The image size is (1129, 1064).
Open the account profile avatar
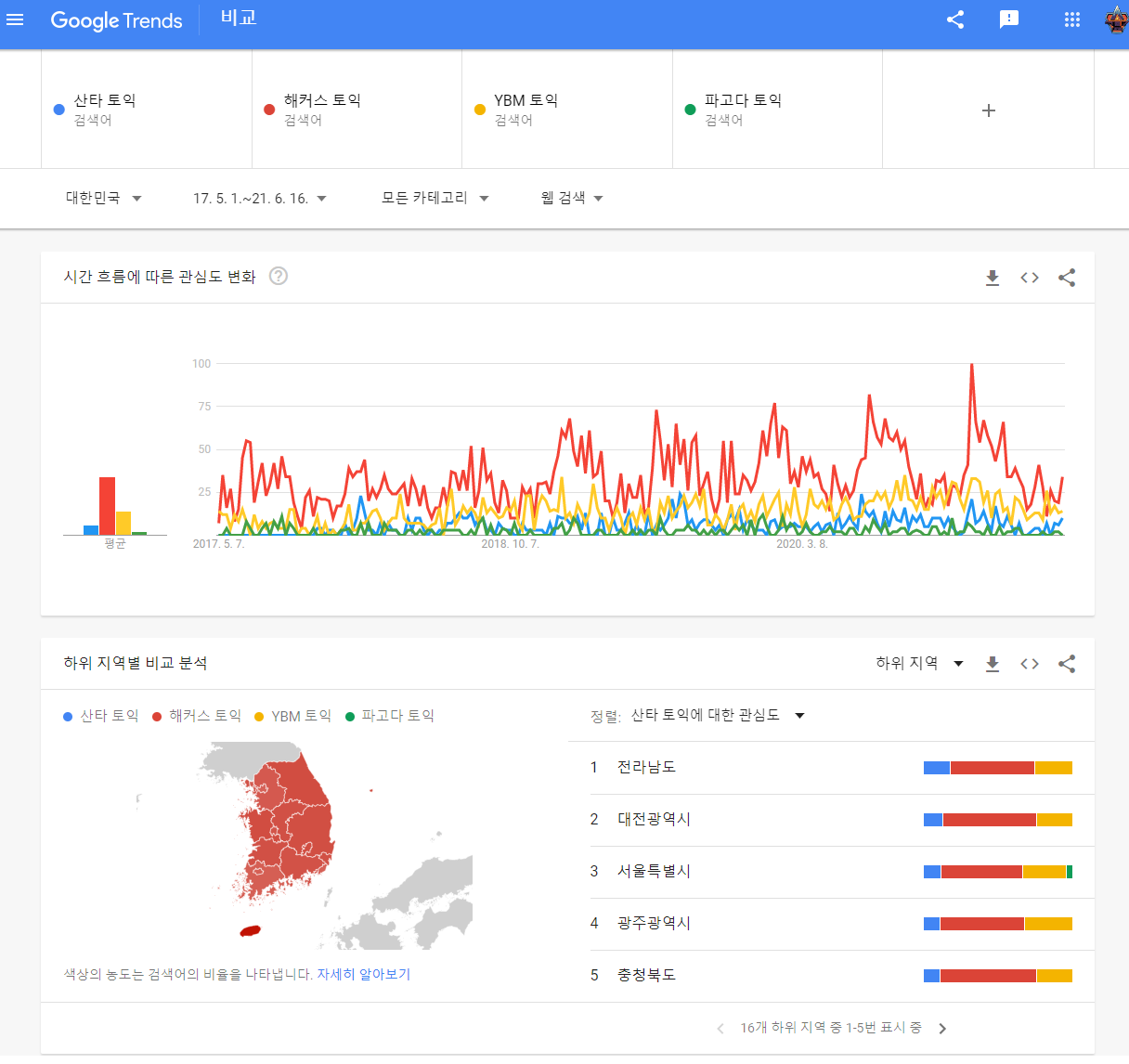(1115, 19)
